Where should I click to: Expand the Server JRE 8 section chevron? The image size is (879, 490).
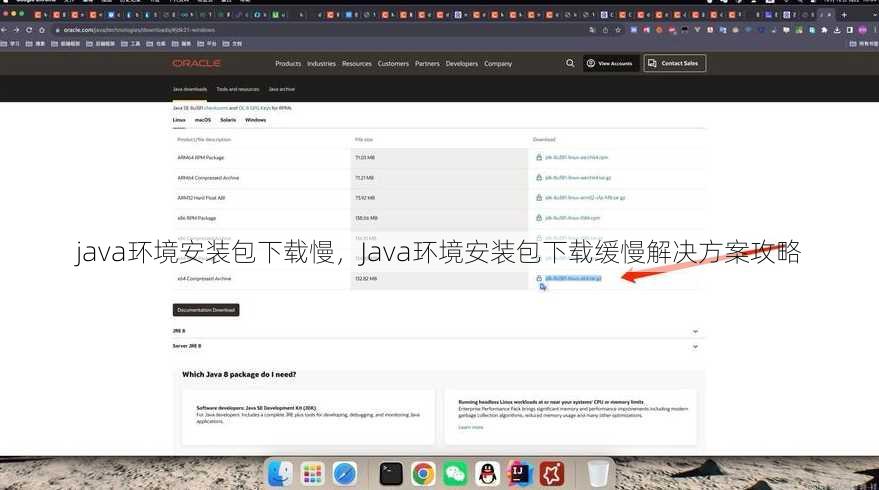point(695,346)
